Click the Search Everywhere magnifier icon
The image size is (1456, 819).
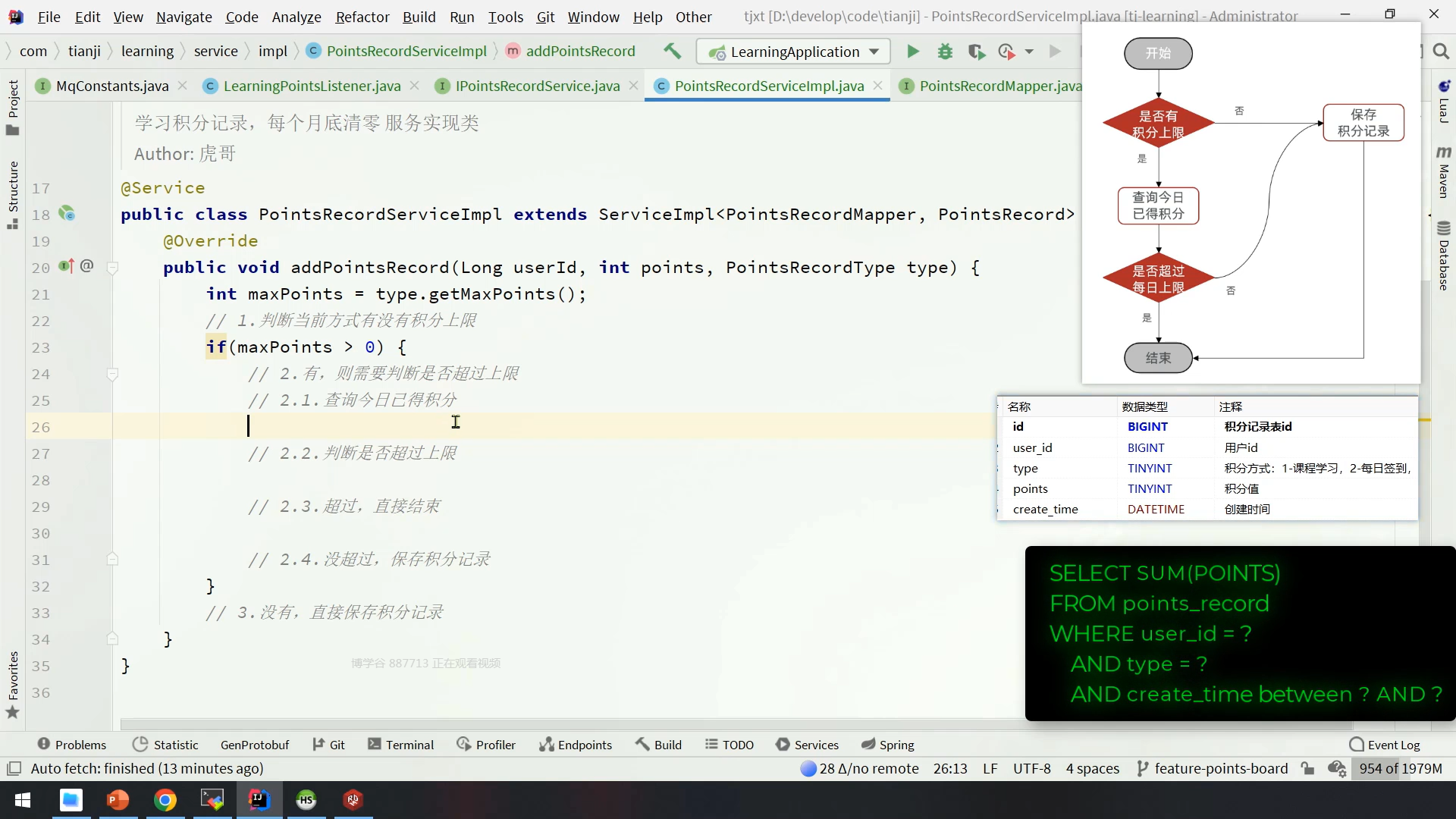(1441, 52)
